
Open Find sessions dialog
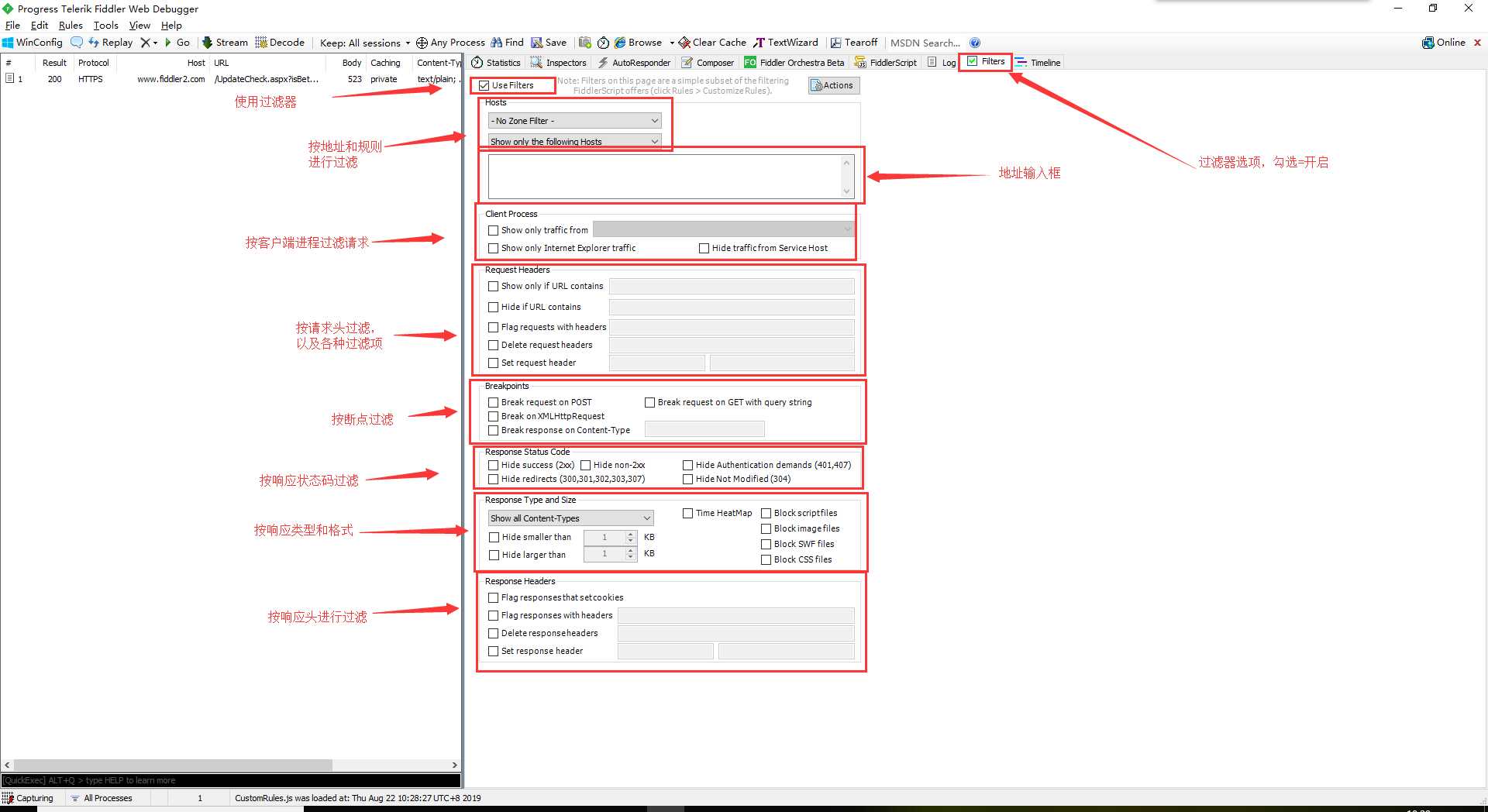click(508, 43)
